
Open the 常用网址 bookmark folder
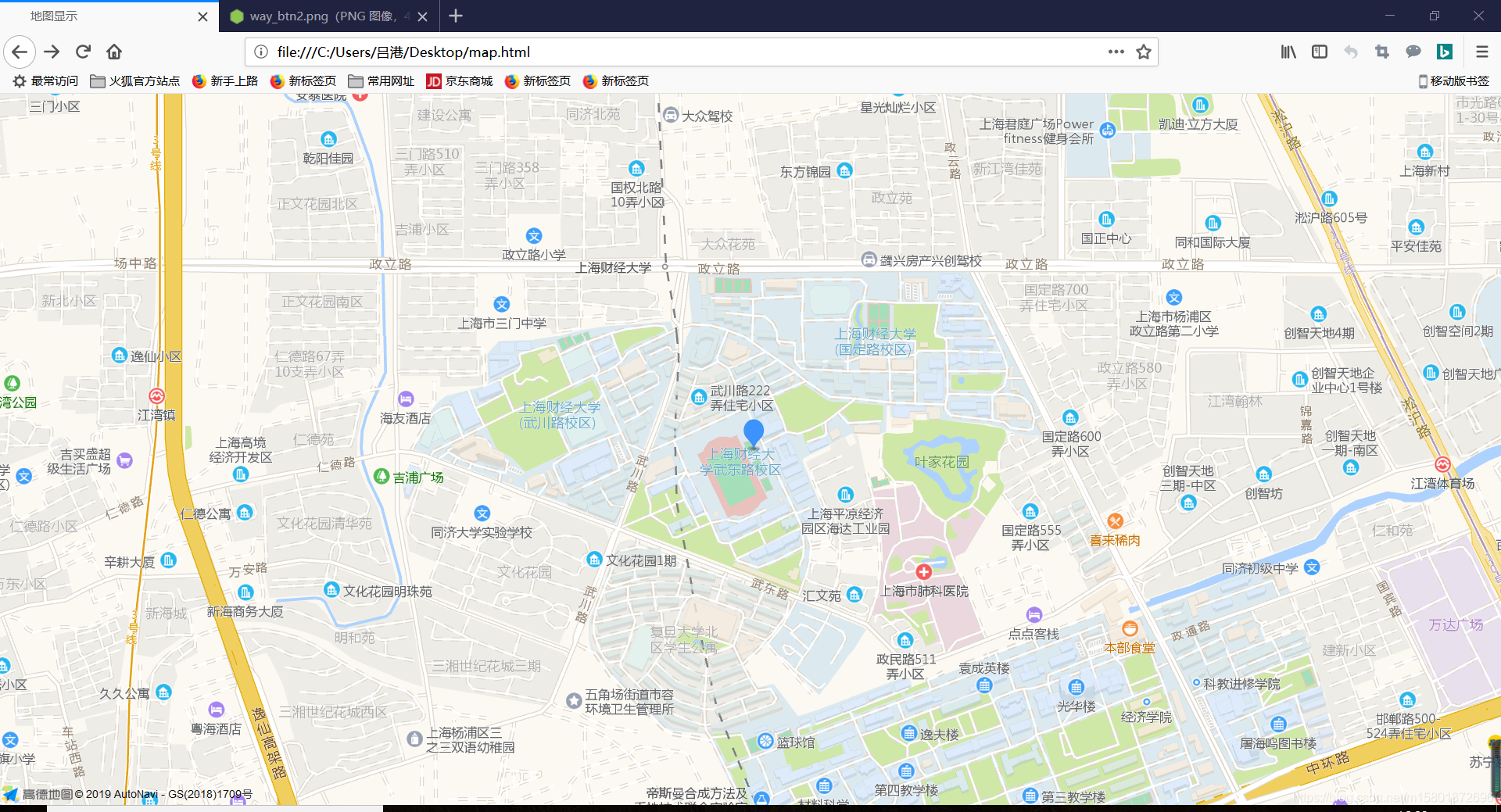[x=382, y=81]
